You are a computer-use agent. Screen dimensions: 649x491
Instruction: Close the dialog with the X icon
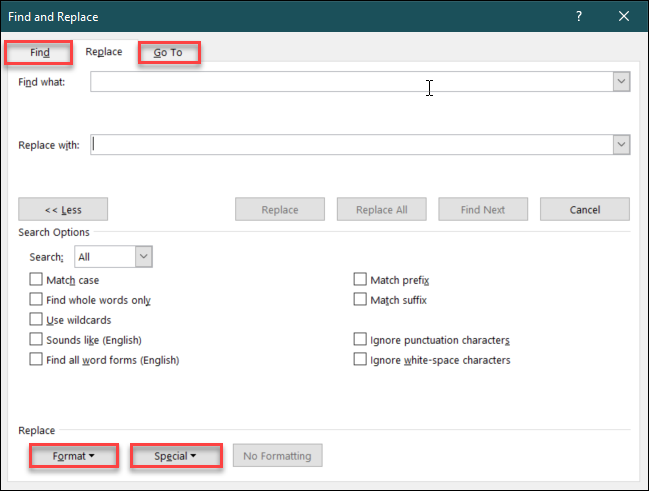[x=624, y=16]
